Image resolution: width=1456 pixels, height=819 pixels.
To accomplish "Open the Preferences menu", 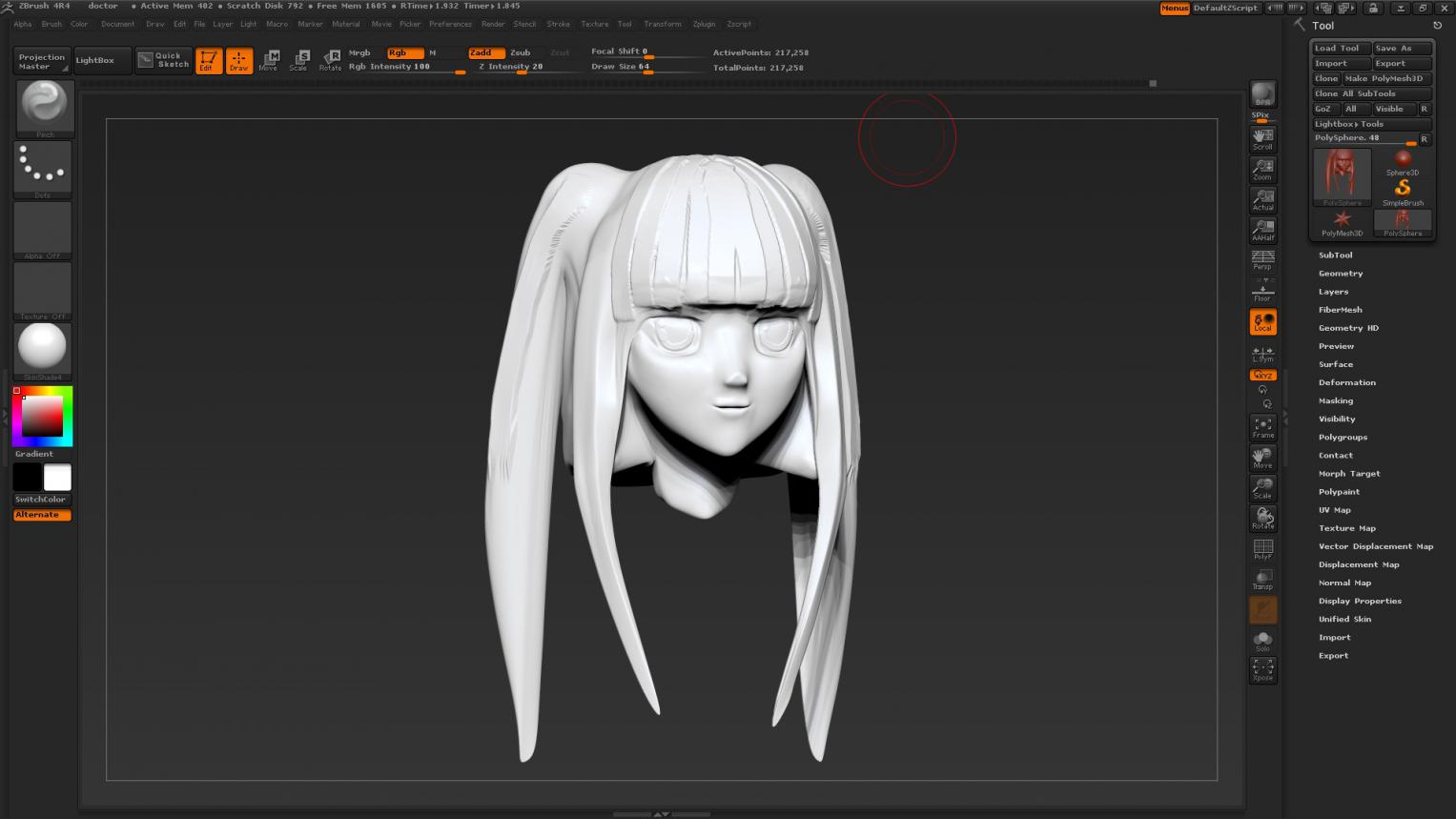I will pyautogui.click(x=450, y=24).
